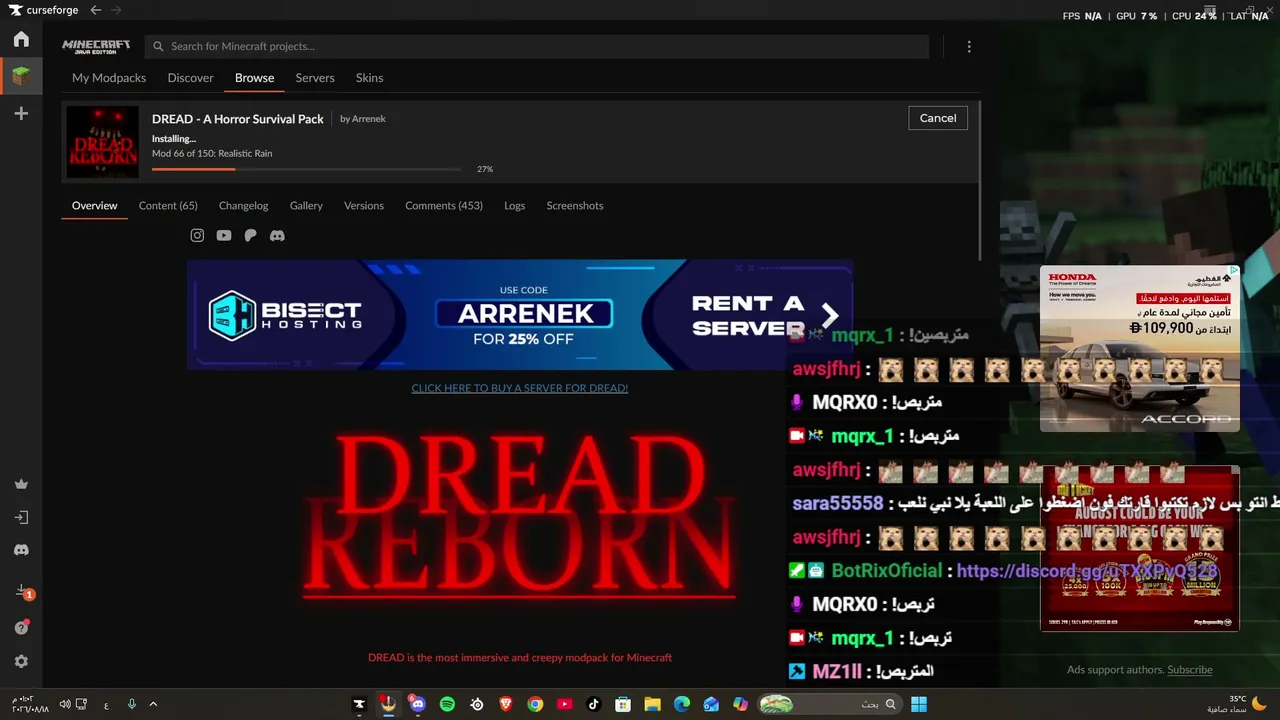Select the Browse tab
Image resolution: width=1280 pixels, height=720 pixels.
tap(255, 78)
